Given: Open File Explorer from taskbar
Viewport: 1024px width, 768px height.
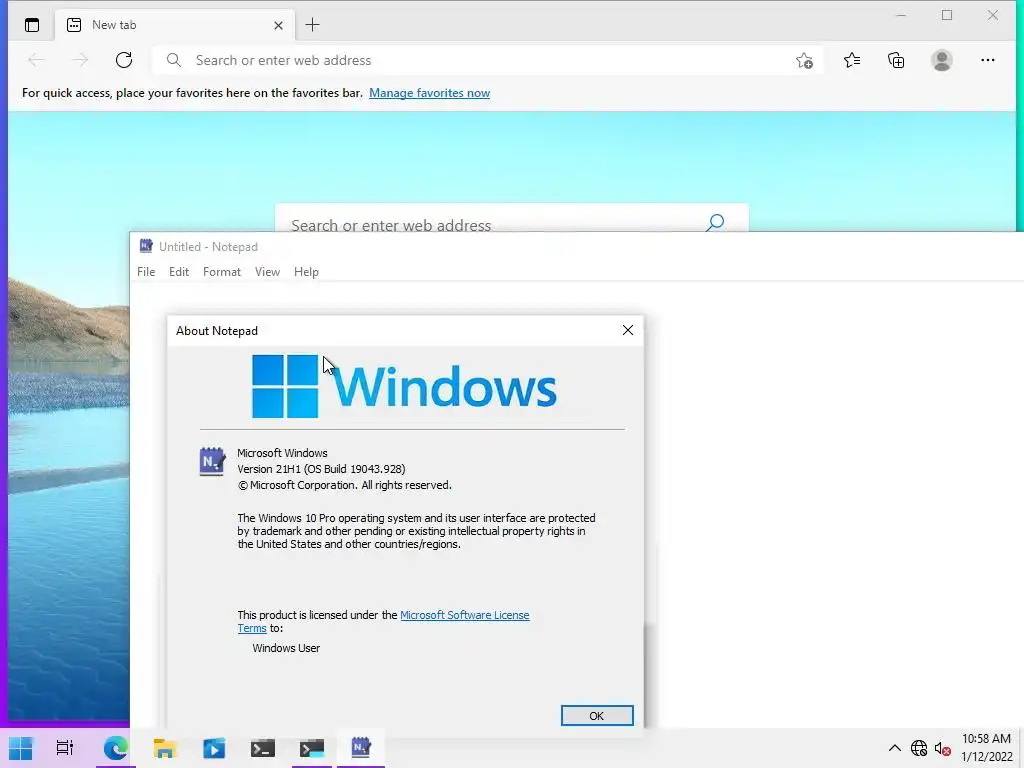Looking at the screenshot, I should click(165, 748).
